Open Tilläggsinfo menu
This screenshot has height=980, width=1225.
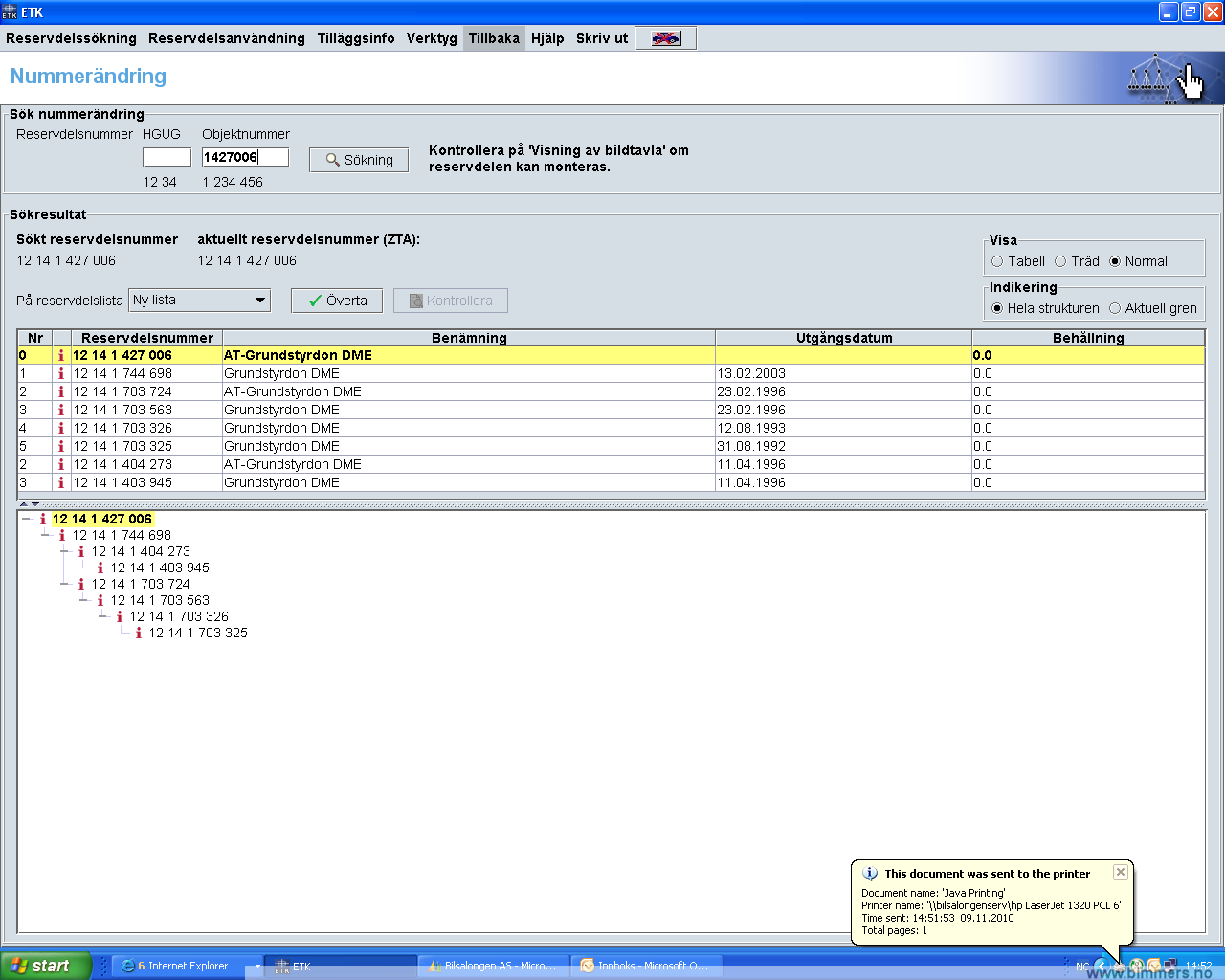coord(356,38)
